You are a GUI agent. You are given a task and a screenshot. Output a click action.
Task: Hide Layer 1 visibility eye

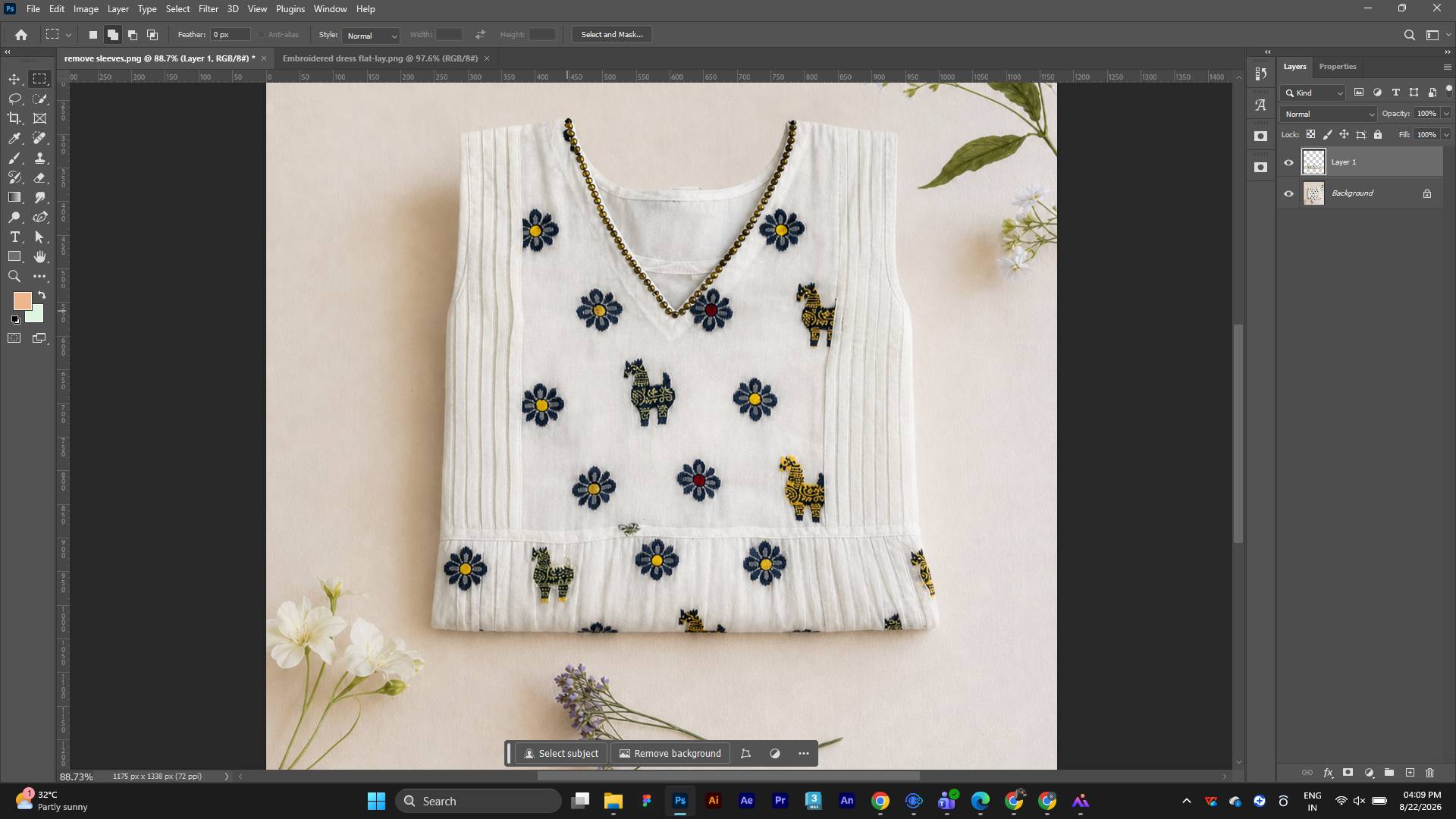click(x=1288, y=162)
